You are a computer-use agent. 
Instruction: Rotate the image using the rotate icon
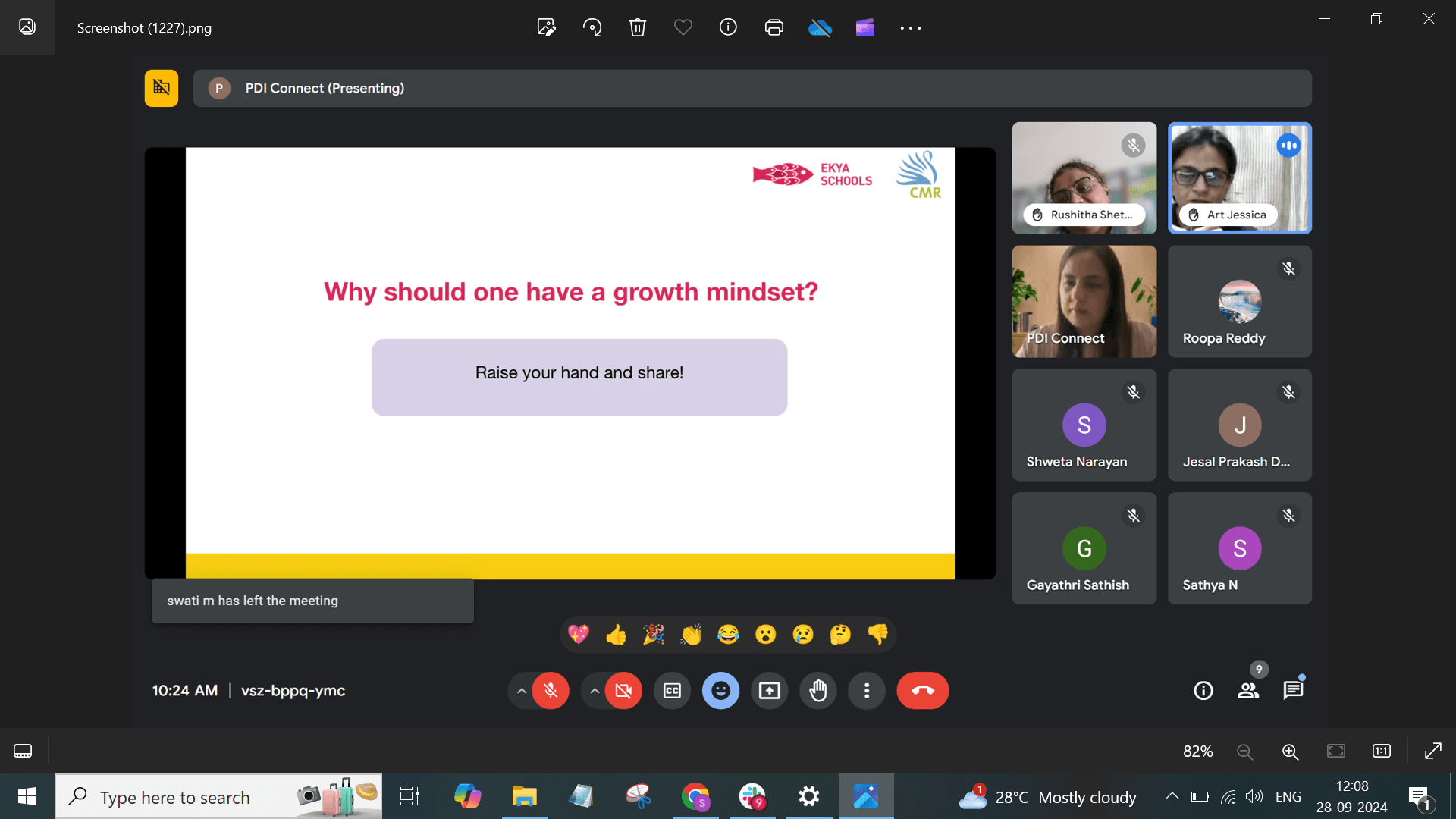coord(592,28)
